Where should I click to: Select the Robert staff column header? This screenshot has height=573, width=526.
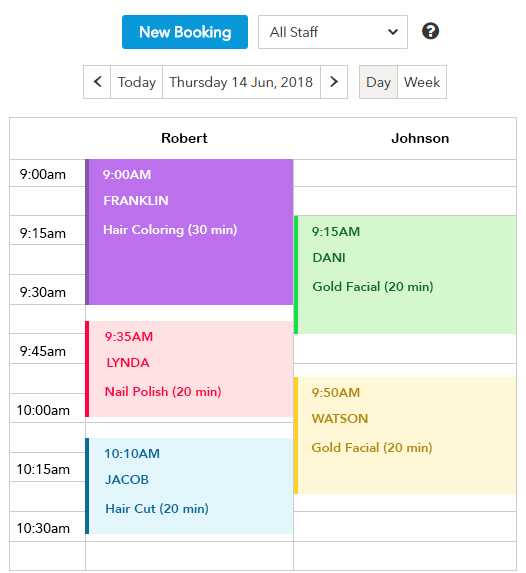coord(184,138)
